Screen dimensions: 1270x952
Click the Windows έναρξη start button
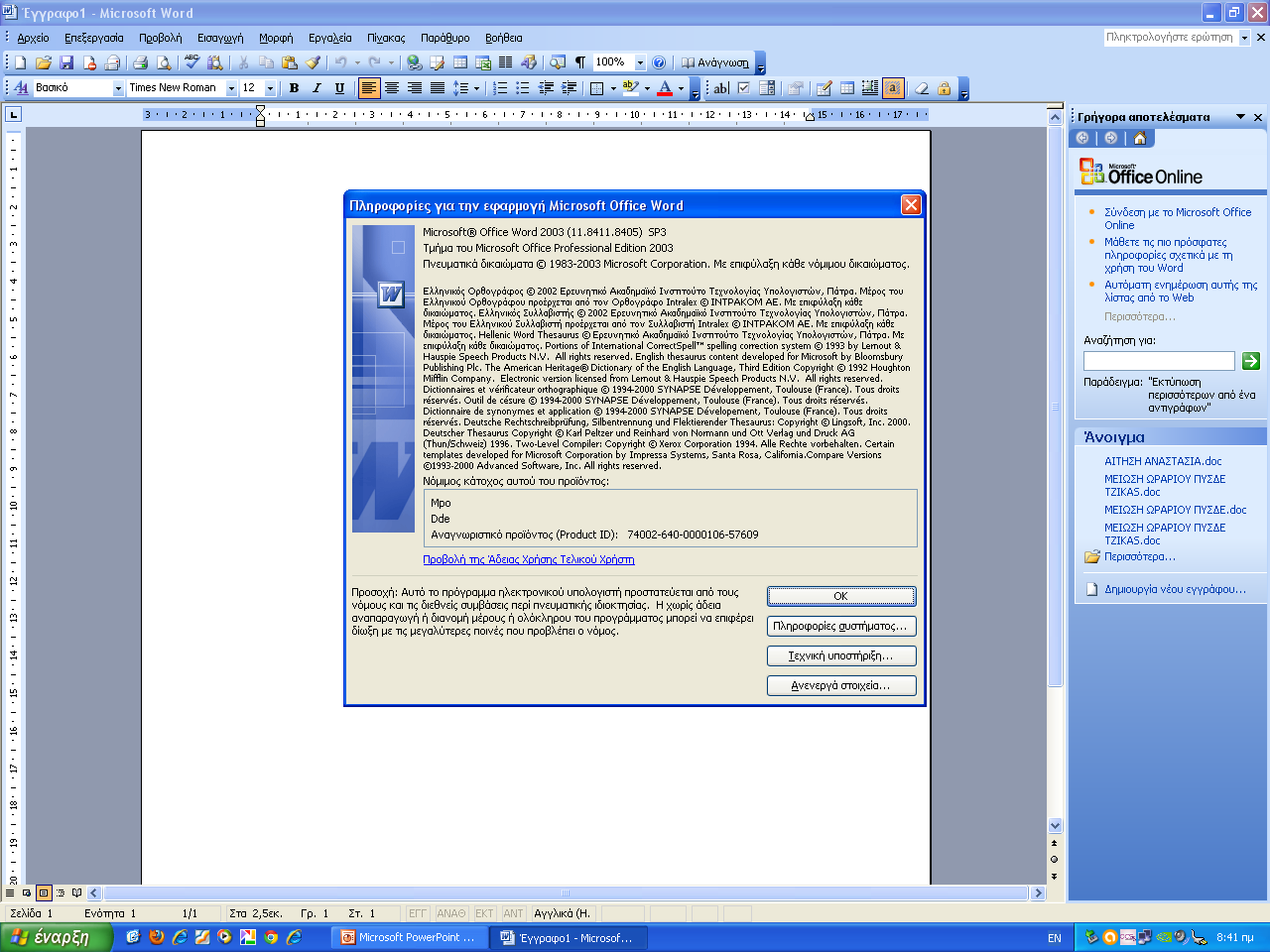[x=57, y=937]
